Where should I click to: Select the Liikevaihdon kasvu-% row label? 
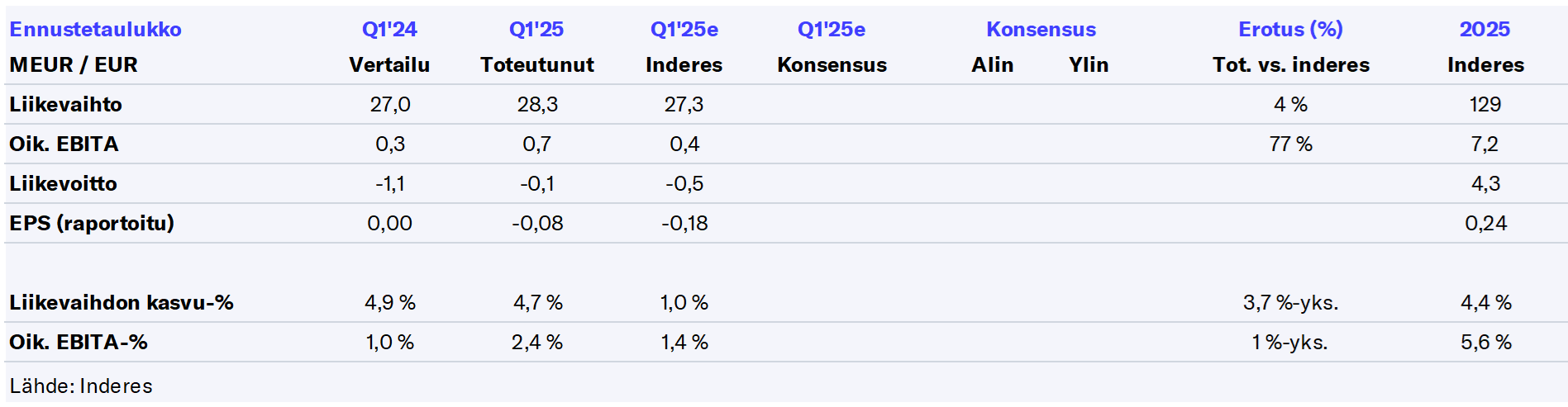click(x=122, y=303)
